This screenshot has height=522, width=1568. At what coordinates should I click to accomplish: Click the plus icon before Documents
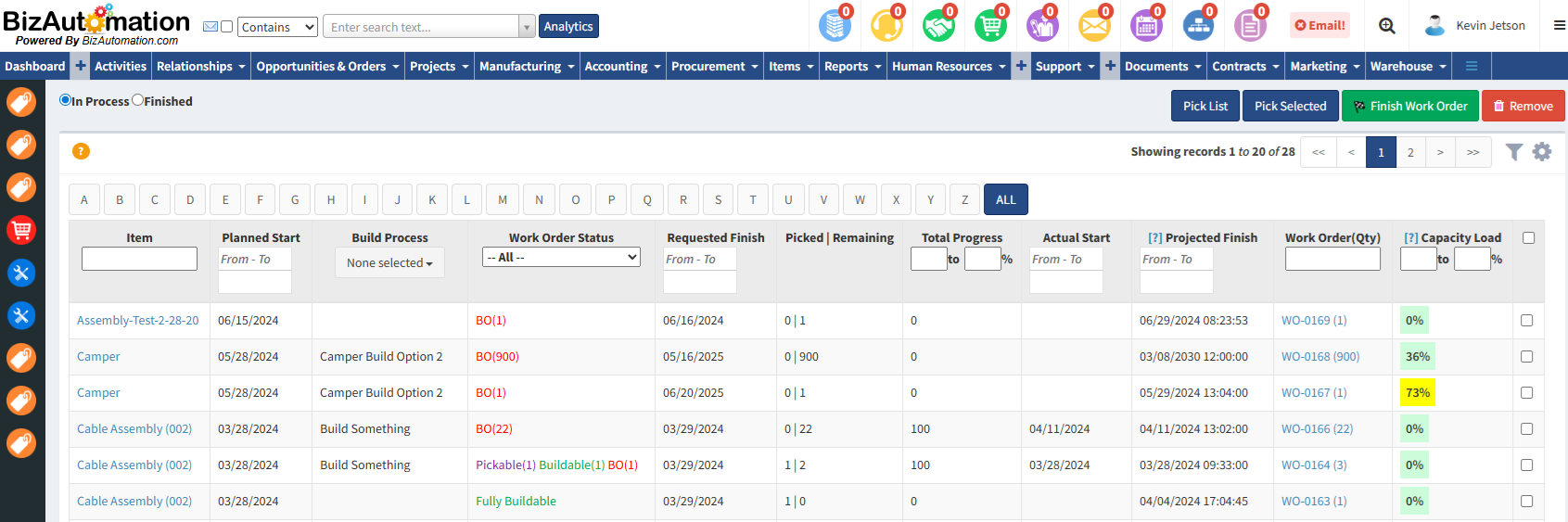1110,66
